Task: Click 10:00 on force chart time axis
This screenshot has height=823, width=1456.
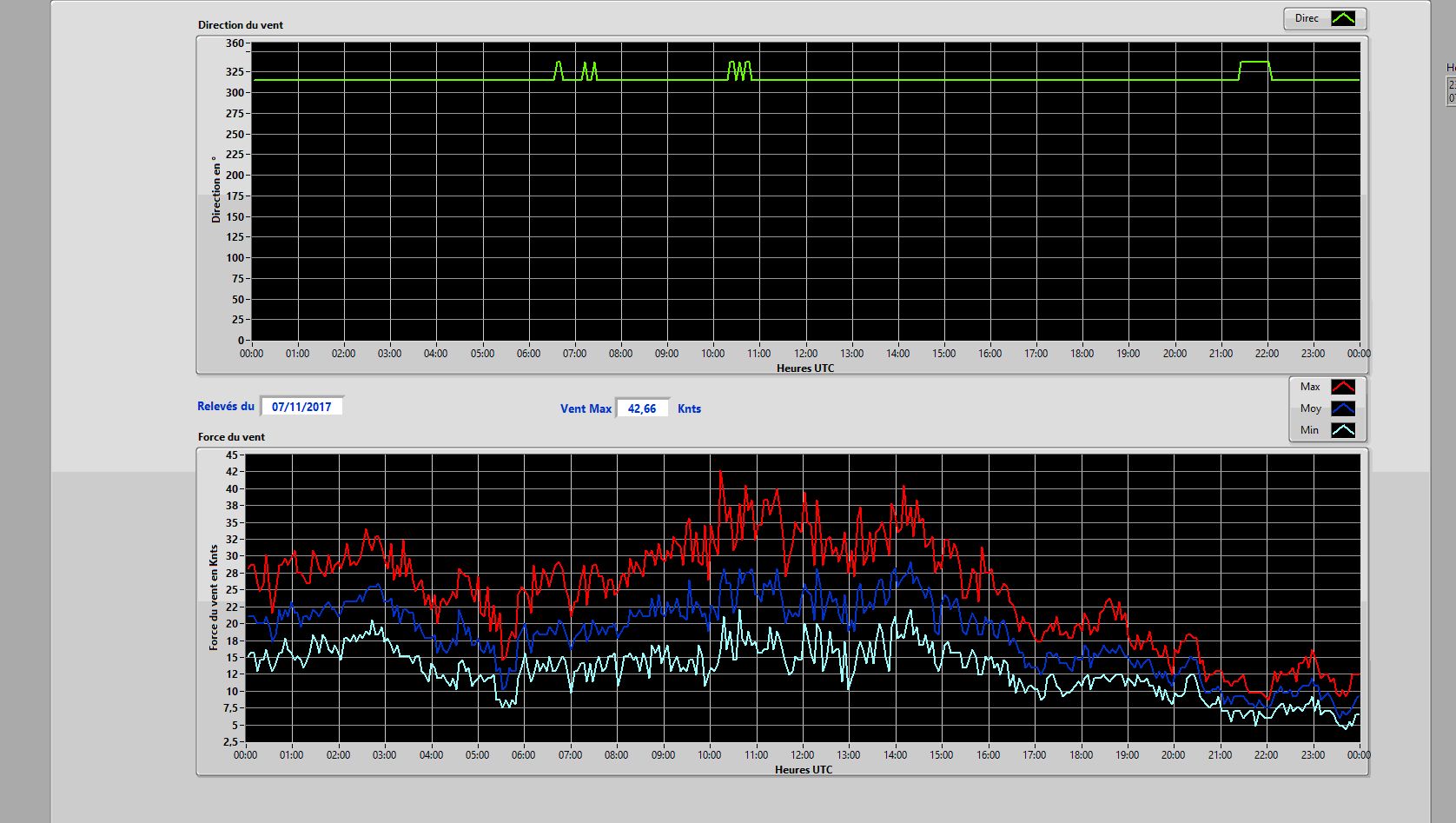Action: pyautogui.click(x=709, y=755)
